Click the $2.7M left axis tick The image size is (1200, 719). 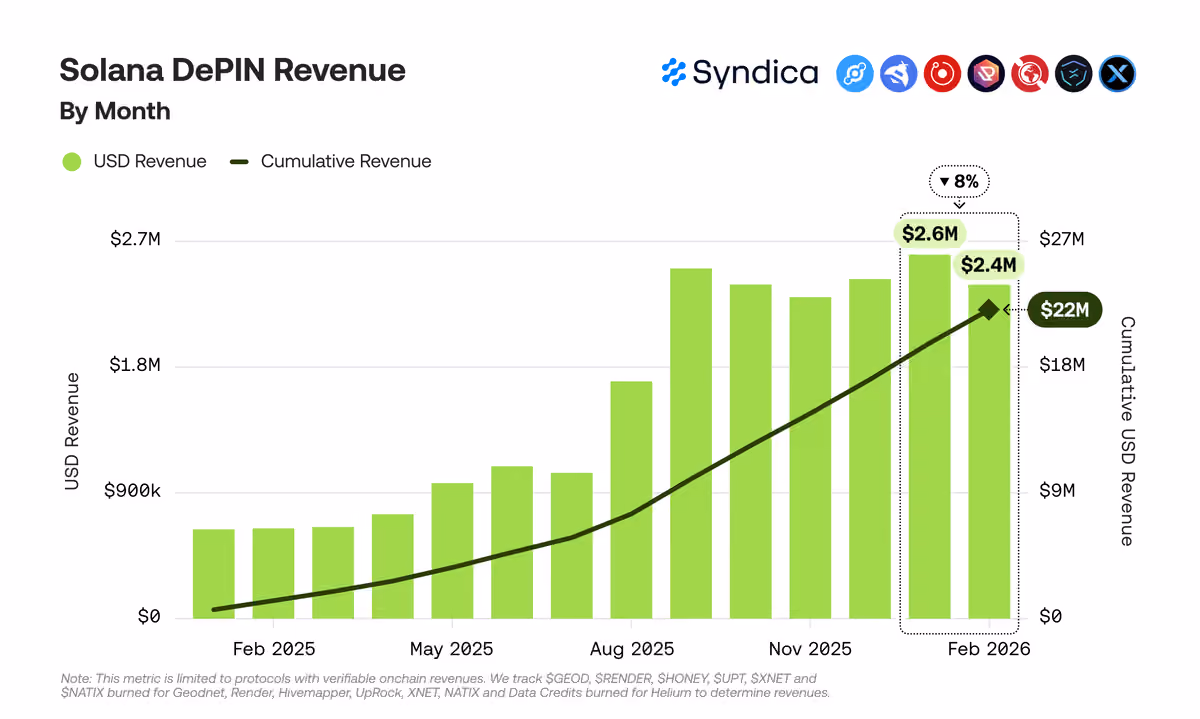[x=135, y=240]
